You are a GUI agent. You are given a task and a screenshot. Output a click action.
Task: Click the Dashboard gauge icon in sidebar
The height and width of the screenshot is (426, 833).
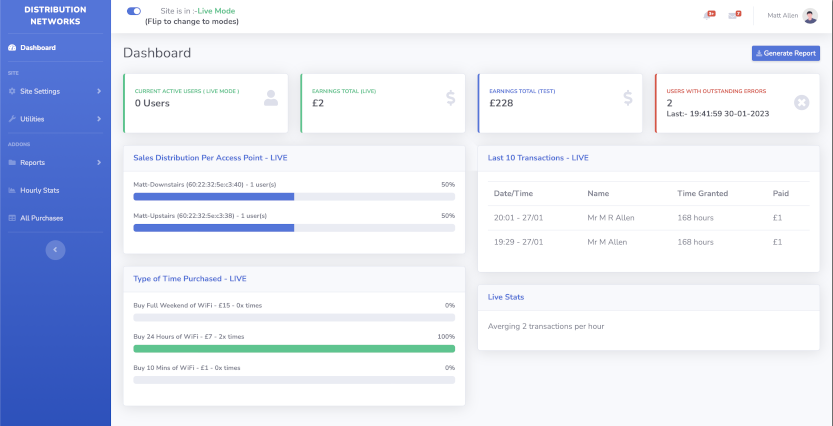[12, 48]
